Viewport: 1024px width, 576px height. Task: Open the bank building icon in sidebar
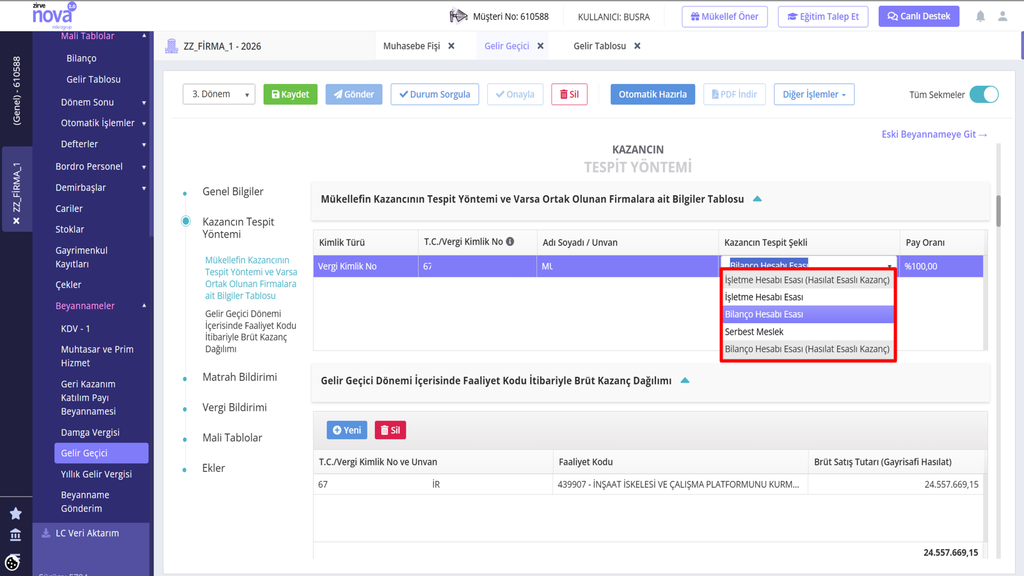pos(16,535)
